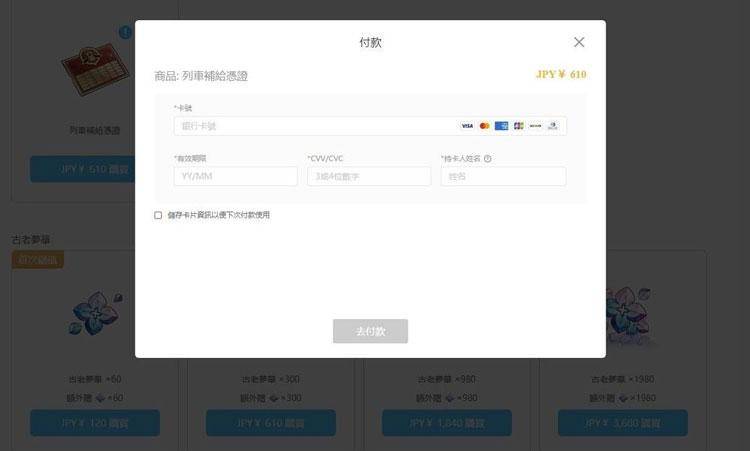Buy background ×300 pack JPY ¥ 610
Image resolution: width=750 pixels, height=451 pixels.
pyautogui.click(x=271, y=423)
